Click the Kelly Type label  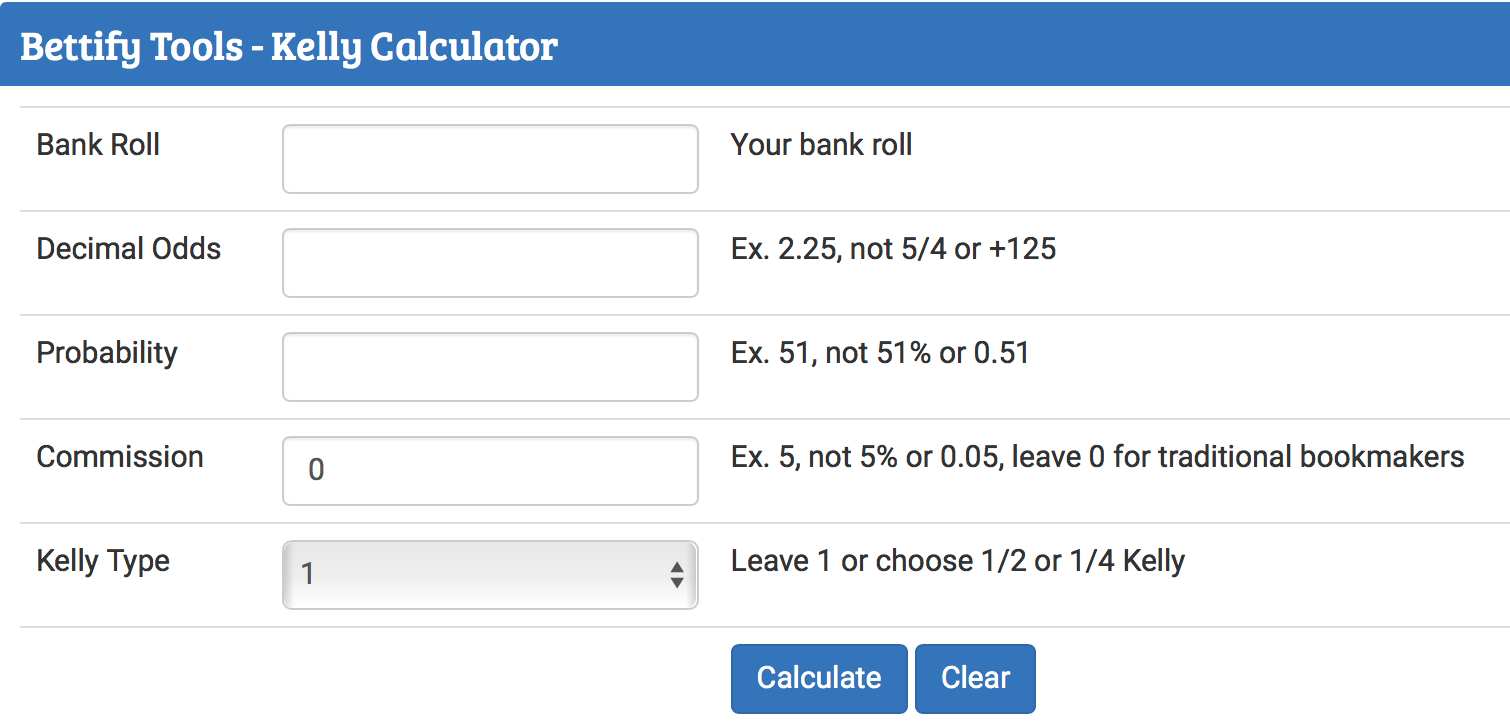coord(103,561)
